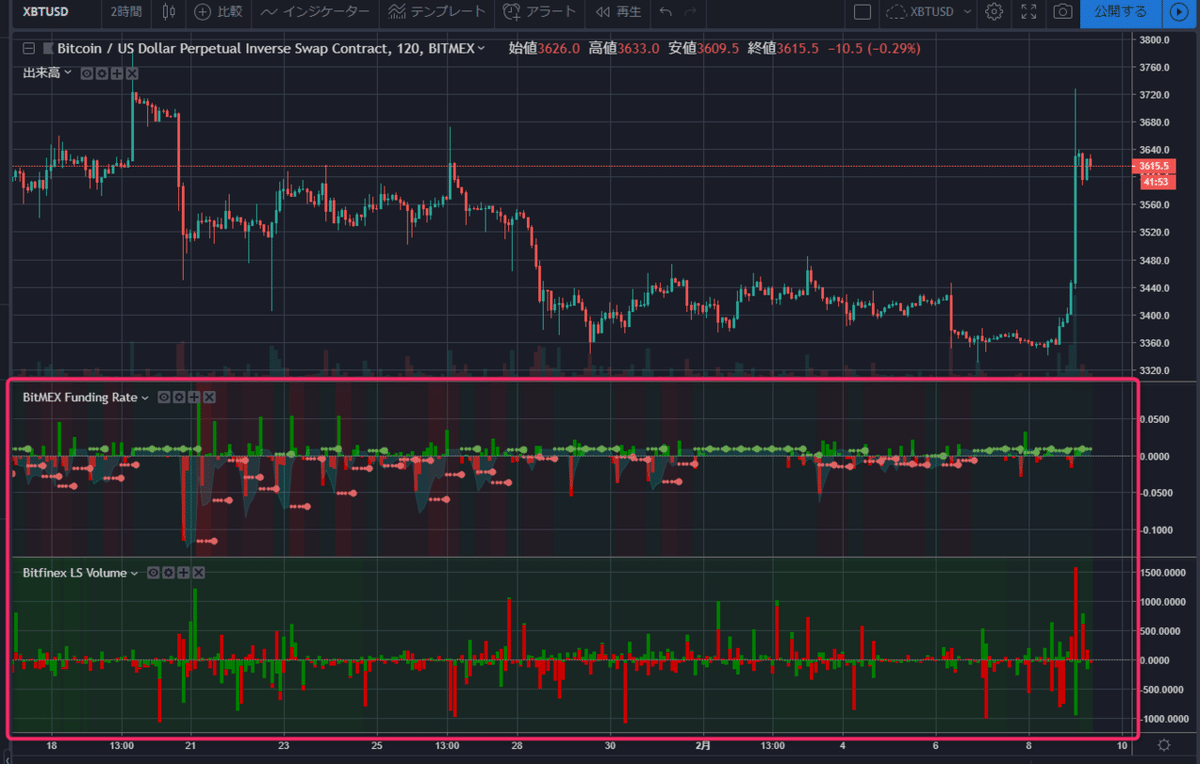Open the plus menu of BitMEX Funding Rate
The height and width of the screenshot is (764, 1200).
pos(194,397)
